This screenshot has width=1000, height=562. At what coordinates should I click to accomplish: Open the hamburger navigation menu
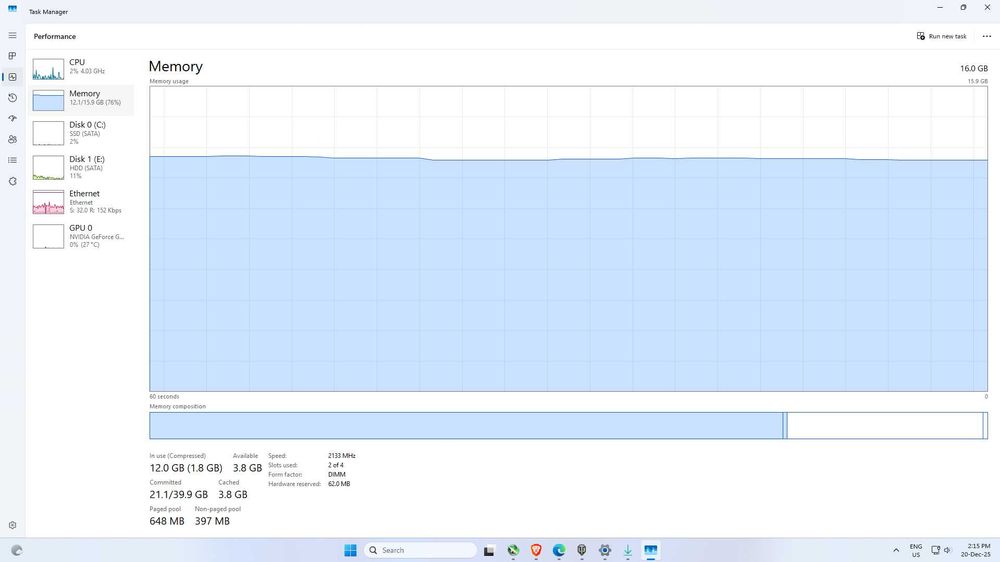[12, 36]
